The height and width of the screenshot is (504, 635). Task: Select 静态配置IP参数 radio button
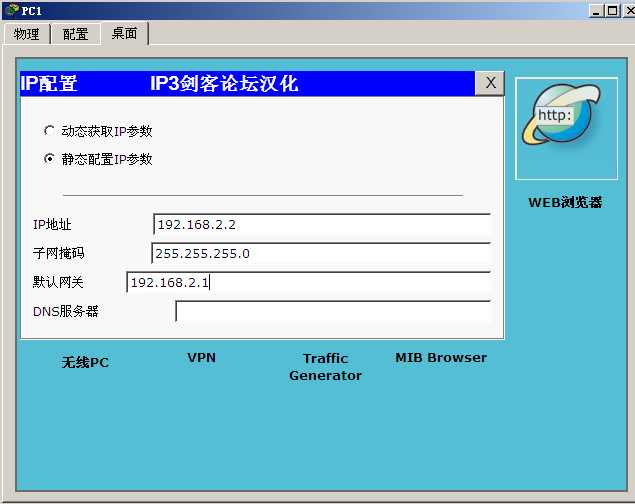coord(49,159)
